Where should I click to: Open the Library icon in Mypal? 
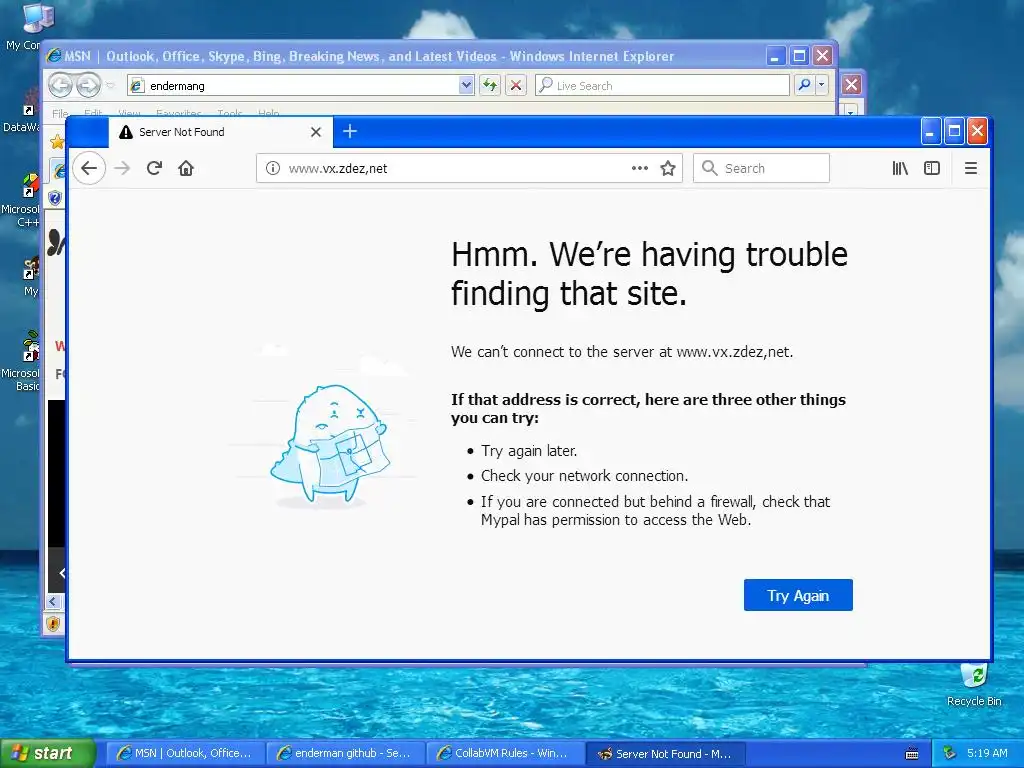click(900, 168)
